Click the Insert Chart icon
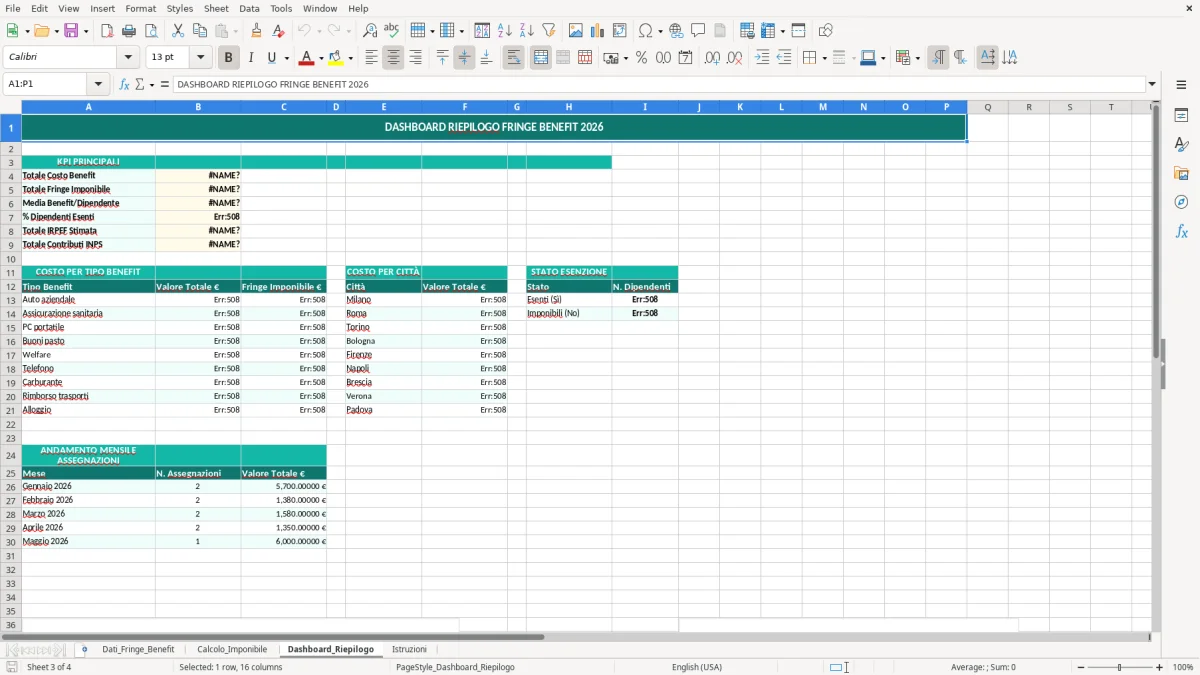 [x=598, y=31]
